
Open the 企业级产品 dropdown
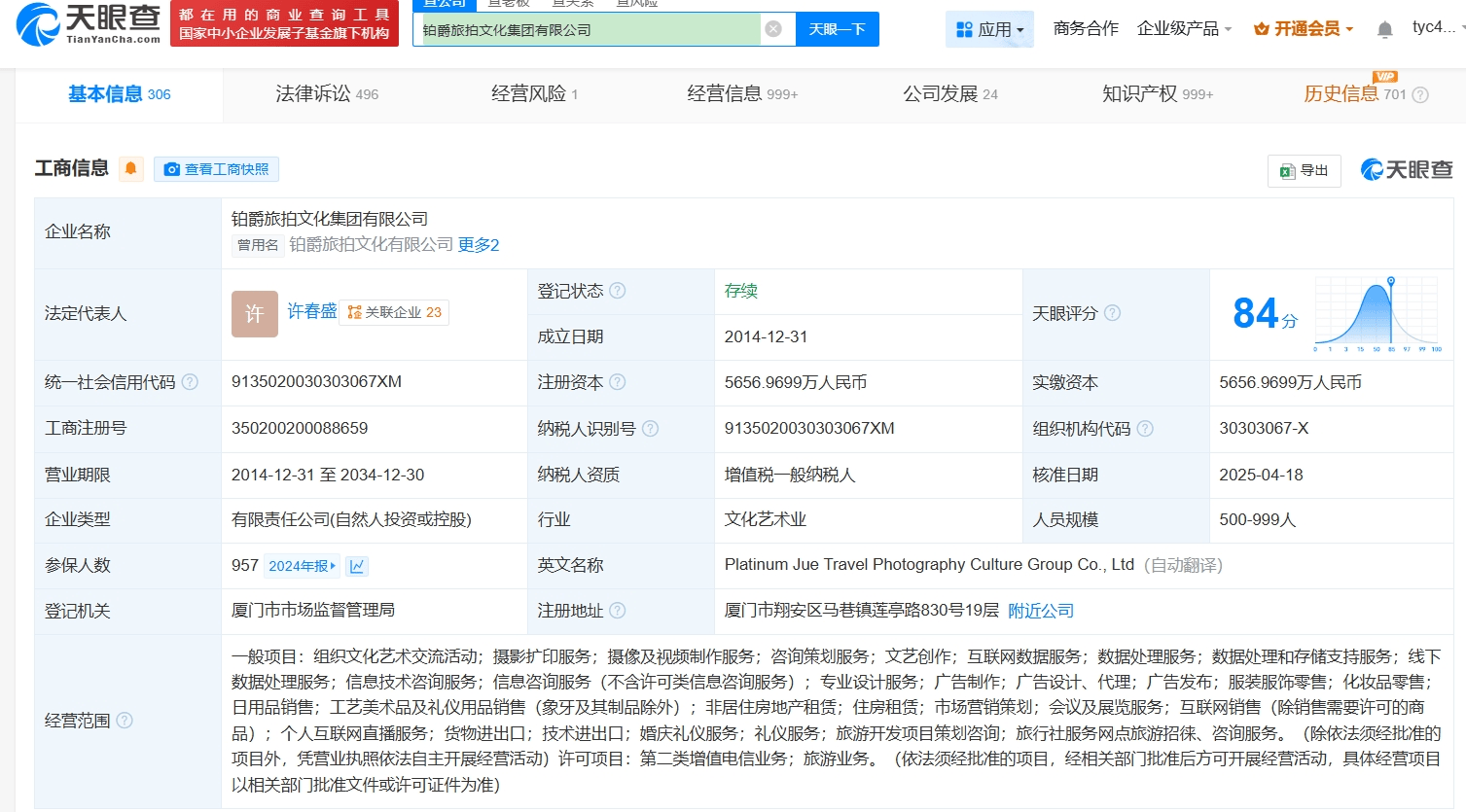1184,29
